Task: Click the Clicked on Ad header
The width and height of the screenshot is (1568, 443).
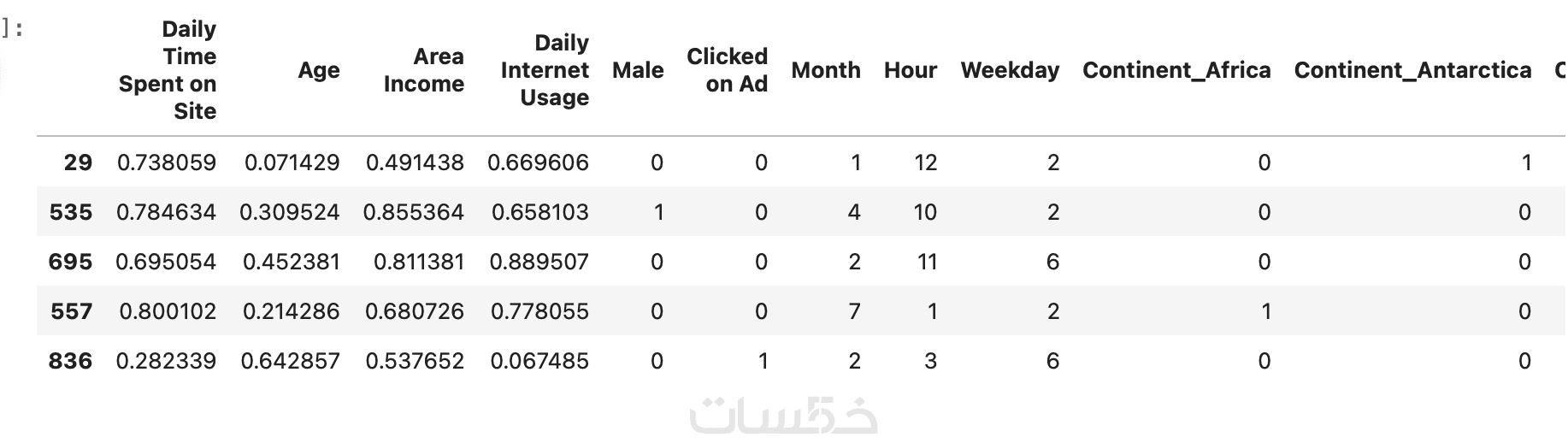Action: click(727, 70)
